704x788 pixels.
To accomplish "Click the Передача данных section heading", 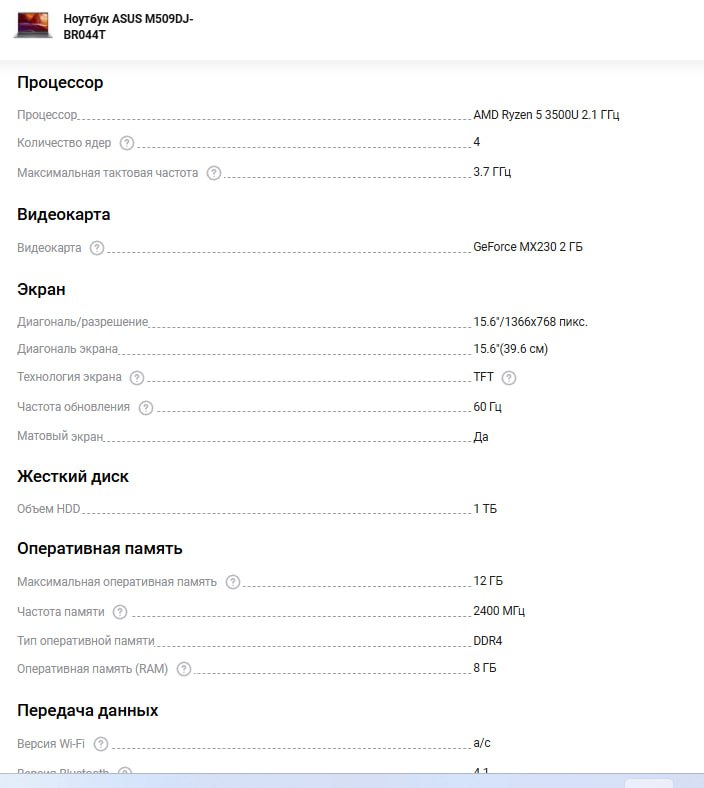I will click(88, 711).
